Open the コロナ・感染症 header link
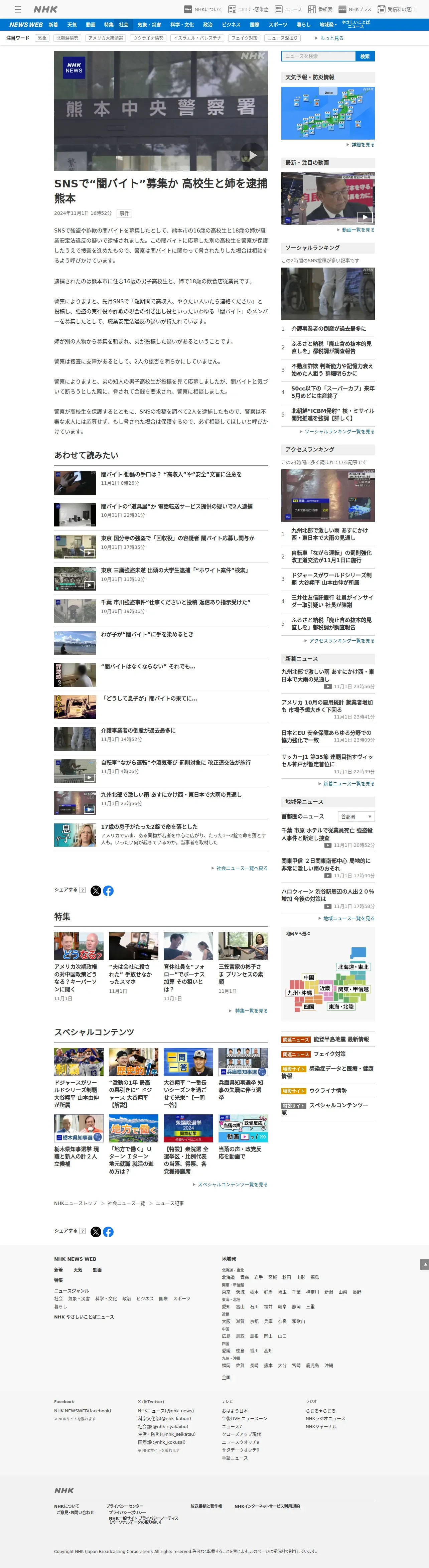Screen dimensions: 429x1568 coord(248,9)
